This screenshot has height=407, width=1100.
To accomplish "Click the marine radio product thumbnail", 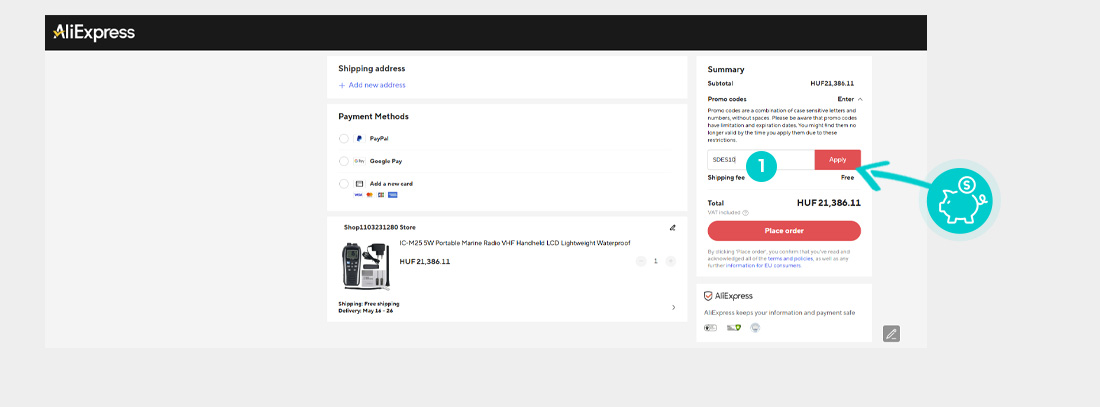I will [x=366, y=266].
